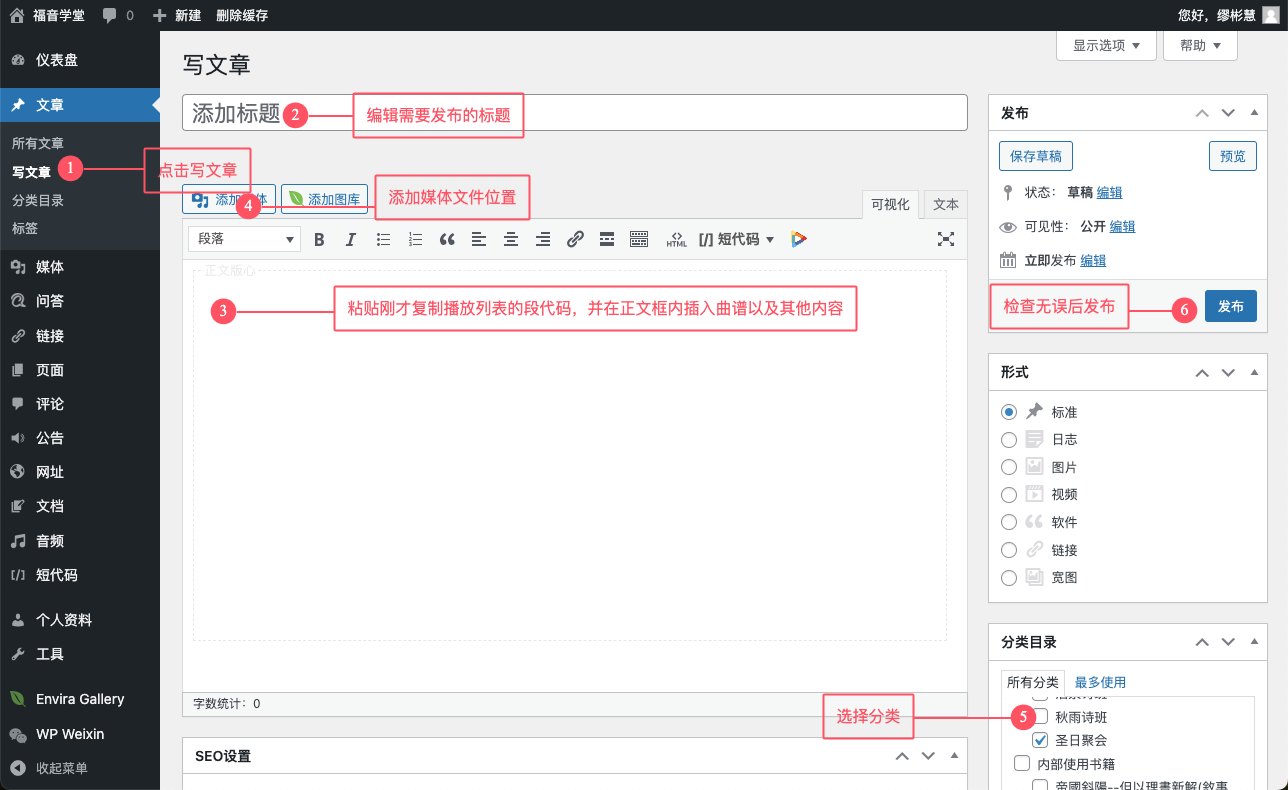Move 发布 panel down

[x=1228, y=113]
